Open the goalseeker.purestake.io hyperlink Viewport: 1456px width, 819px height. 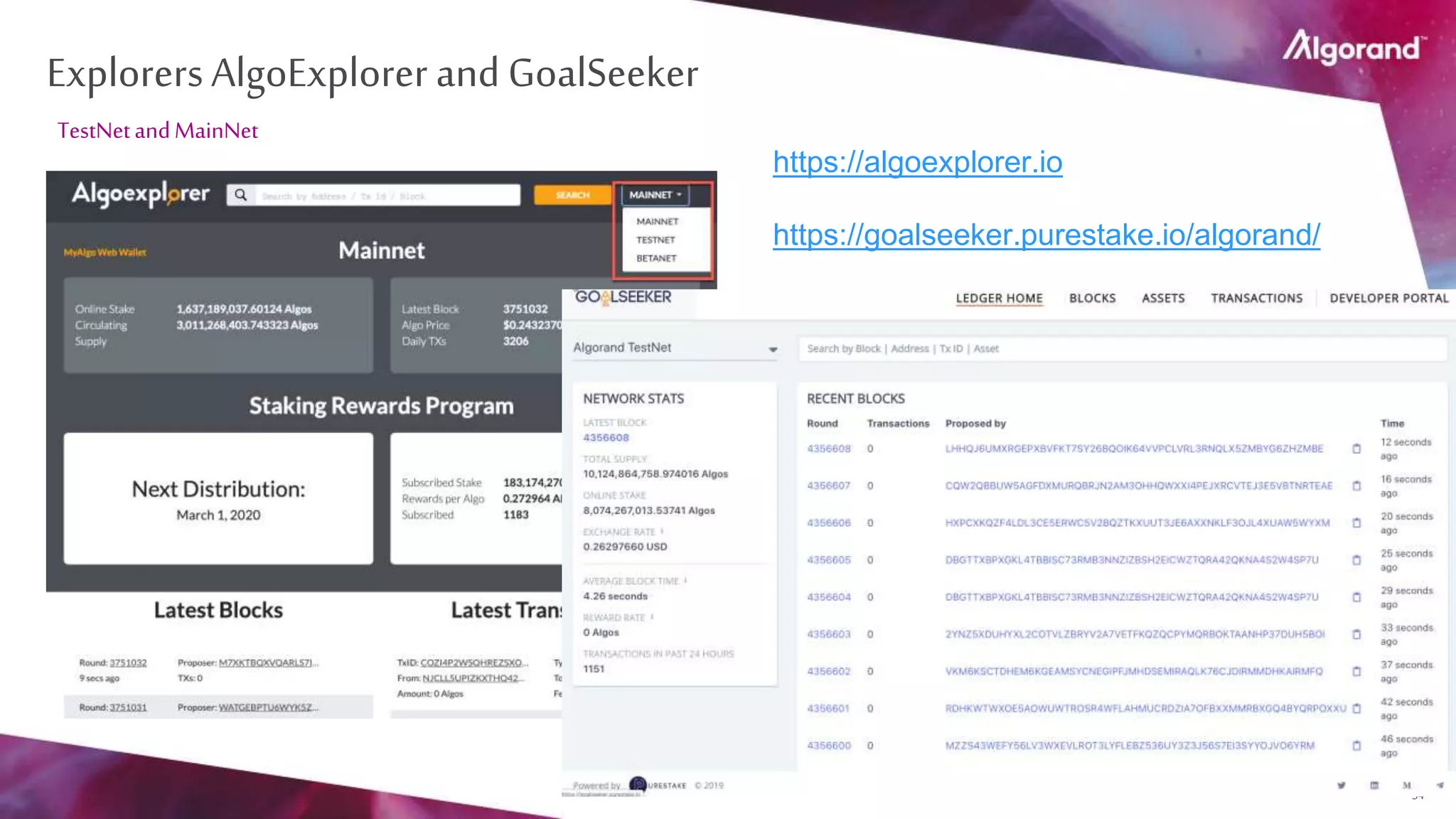point(1046,235)
